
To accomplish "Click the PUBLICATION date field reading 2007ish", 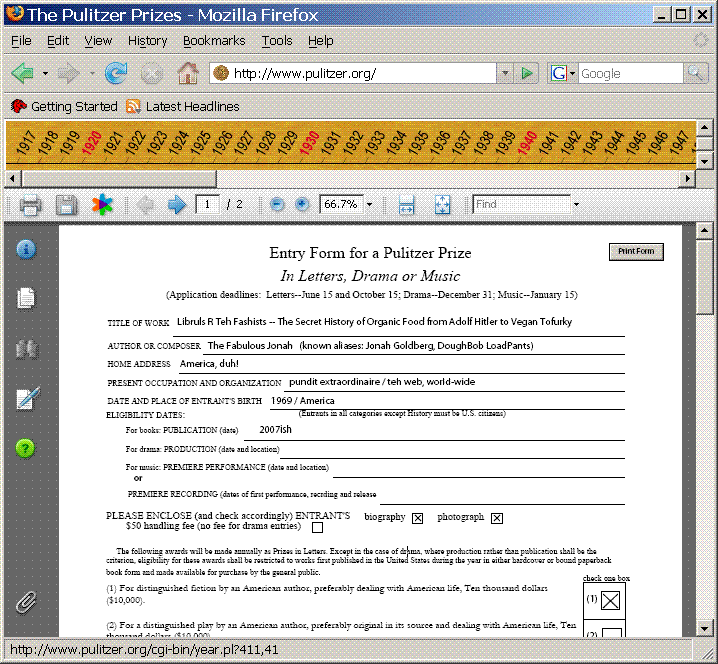I will (434, 430).
